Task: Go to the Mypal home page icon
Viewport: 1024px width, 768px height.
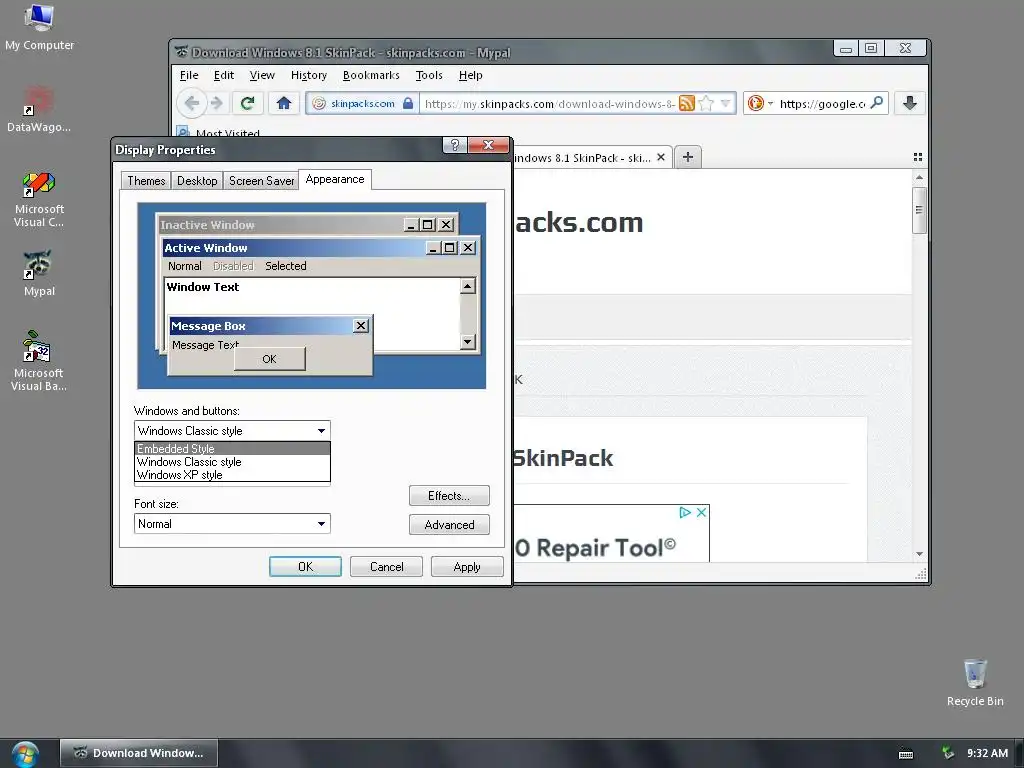Action: pos(283,103)
